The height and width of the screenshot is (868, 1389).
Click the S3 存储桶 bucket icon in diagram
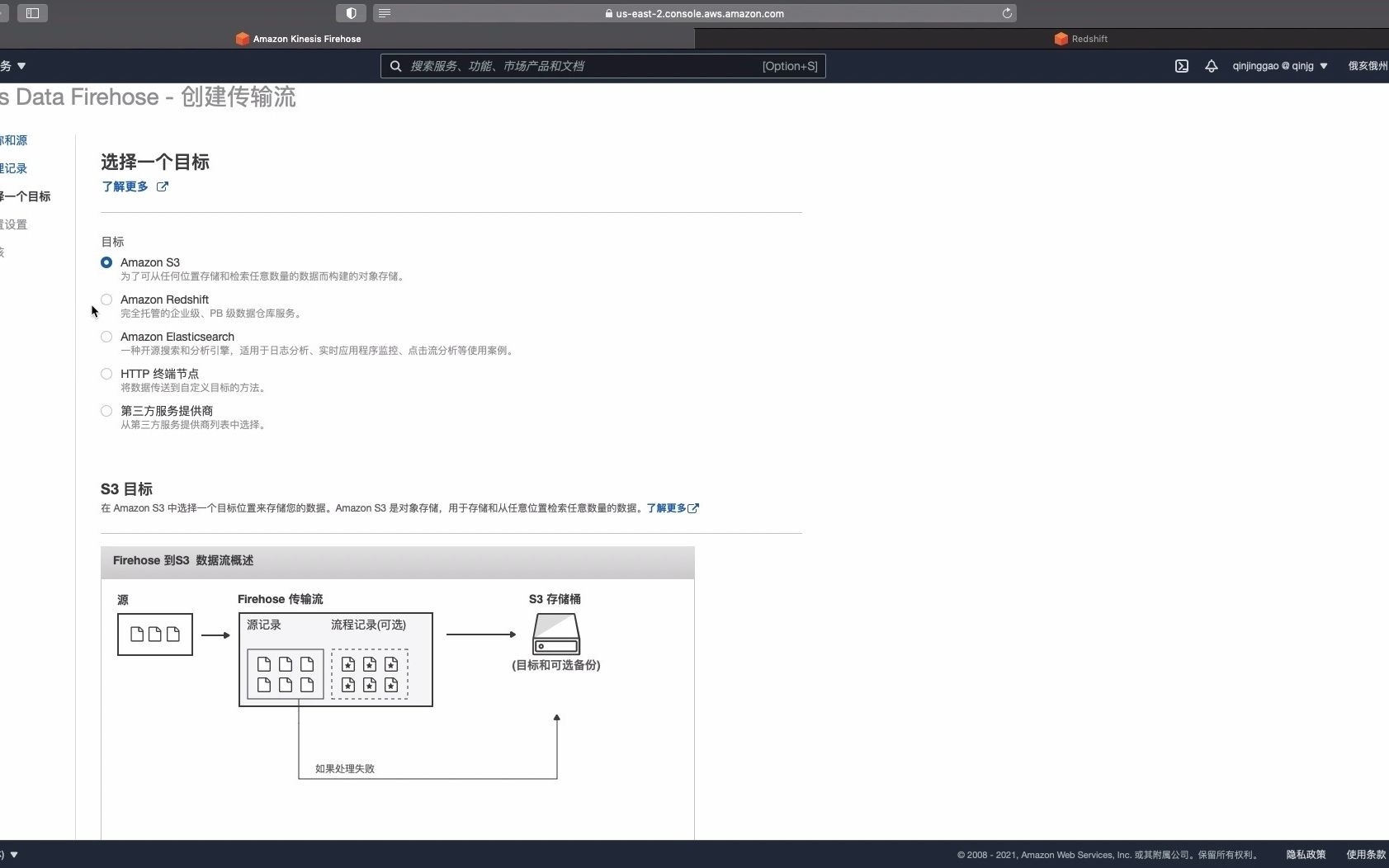(556, 634)
